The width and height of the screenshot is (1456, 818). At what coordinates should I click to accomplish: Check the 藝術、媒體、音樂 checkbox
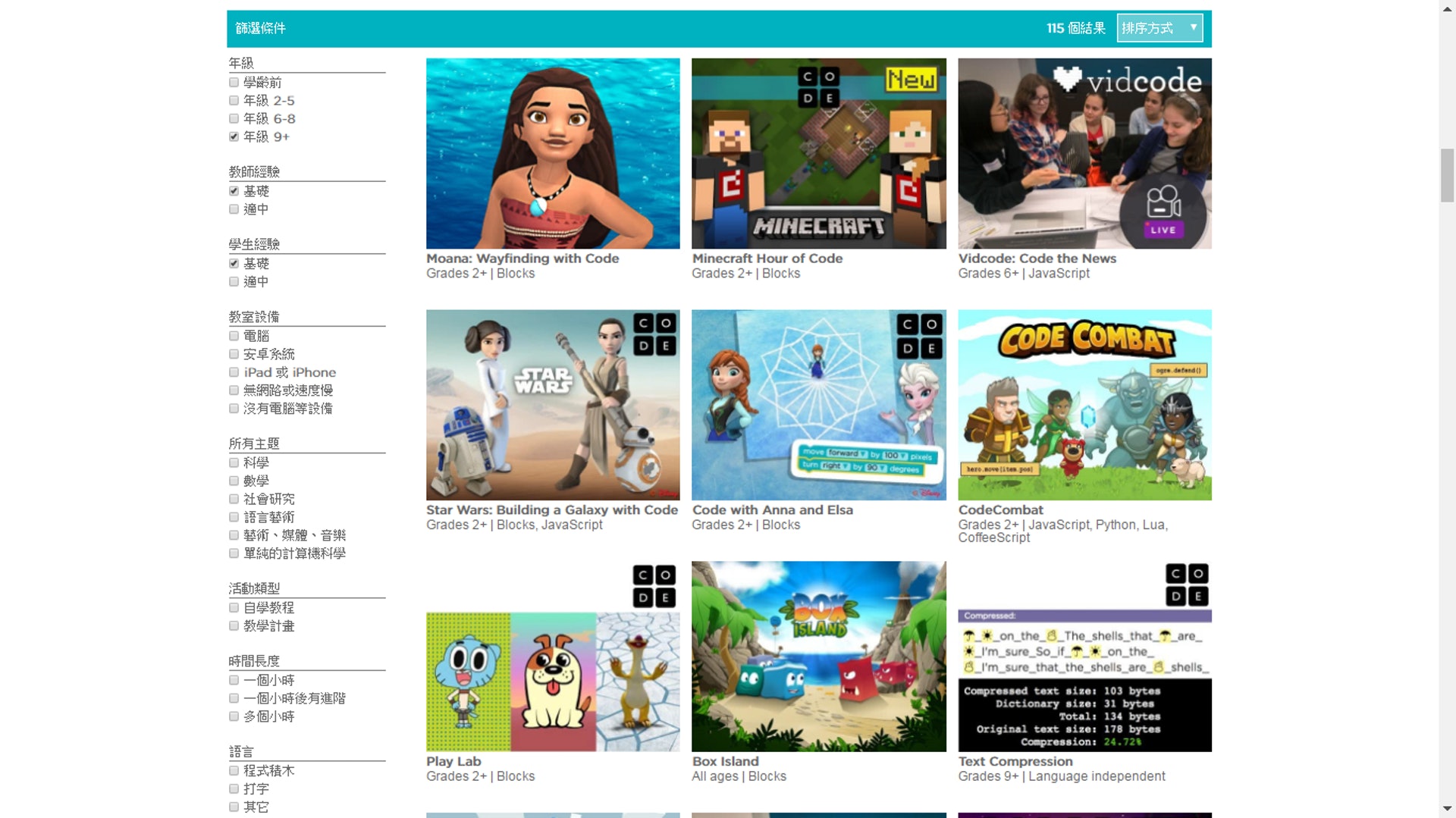234,535
